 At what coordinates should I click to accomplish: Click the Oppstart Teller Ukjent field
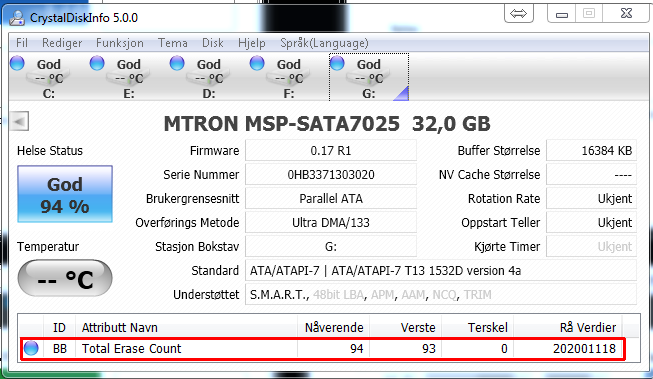click(x=591, y=223)
